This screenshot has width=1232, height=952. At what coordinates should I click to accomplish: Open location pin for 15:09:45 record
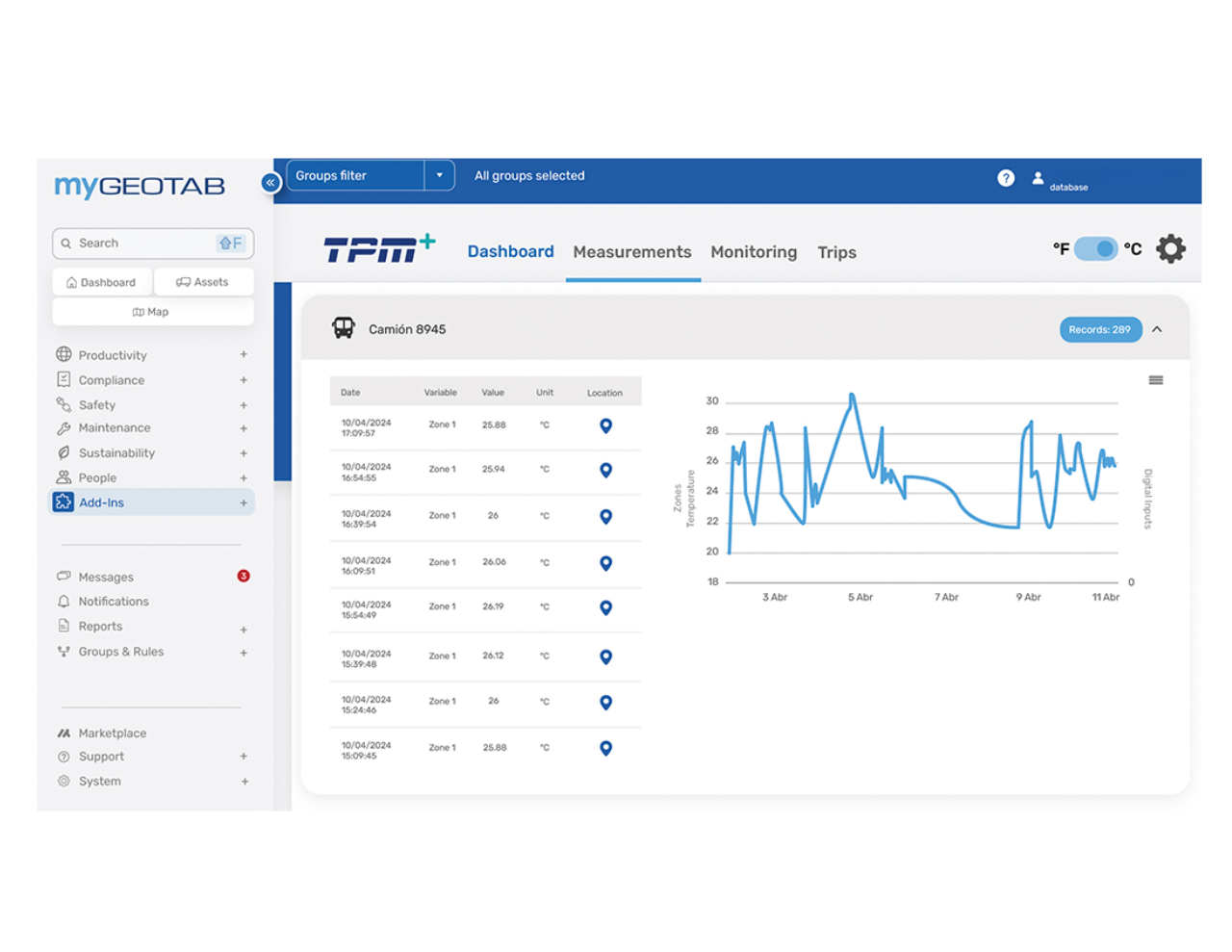(x=605, y=748)
